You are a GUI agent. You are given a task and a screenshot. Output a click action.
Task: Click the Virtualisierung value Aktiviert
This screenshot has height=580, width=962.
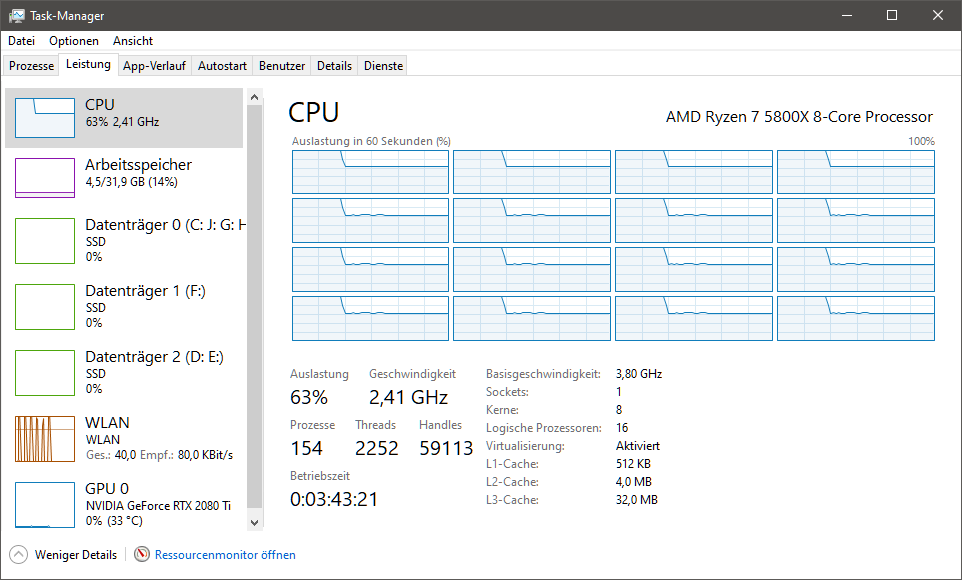click(x=637, y=446)
